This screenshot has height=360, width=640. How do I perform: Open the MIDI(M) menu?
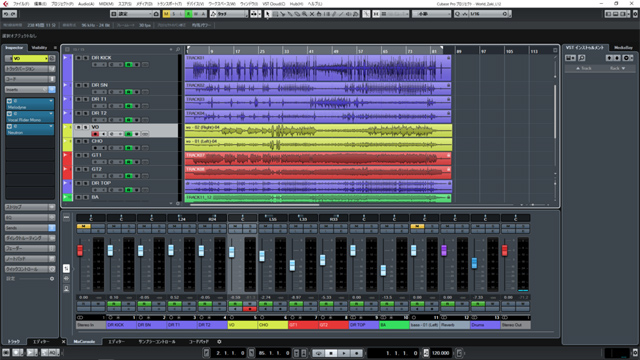(106, 4)
